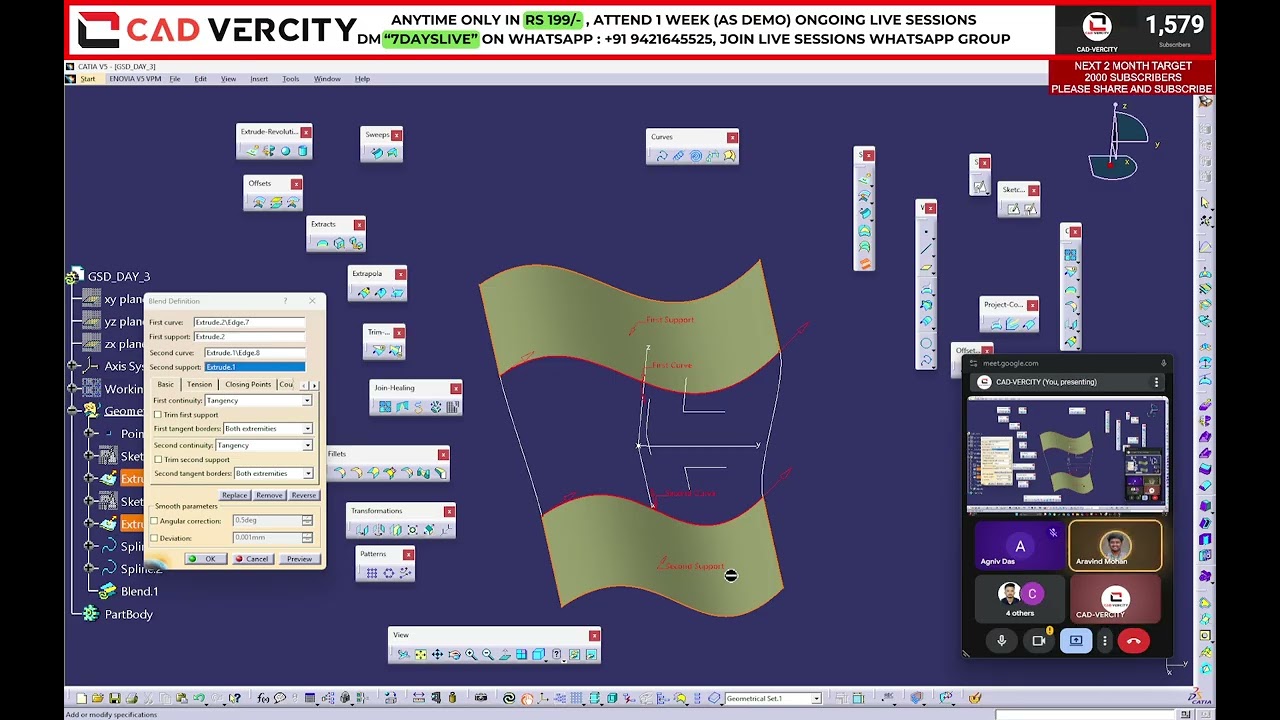Click the First curve input field
1280x720 pixels.
(249, 323)
